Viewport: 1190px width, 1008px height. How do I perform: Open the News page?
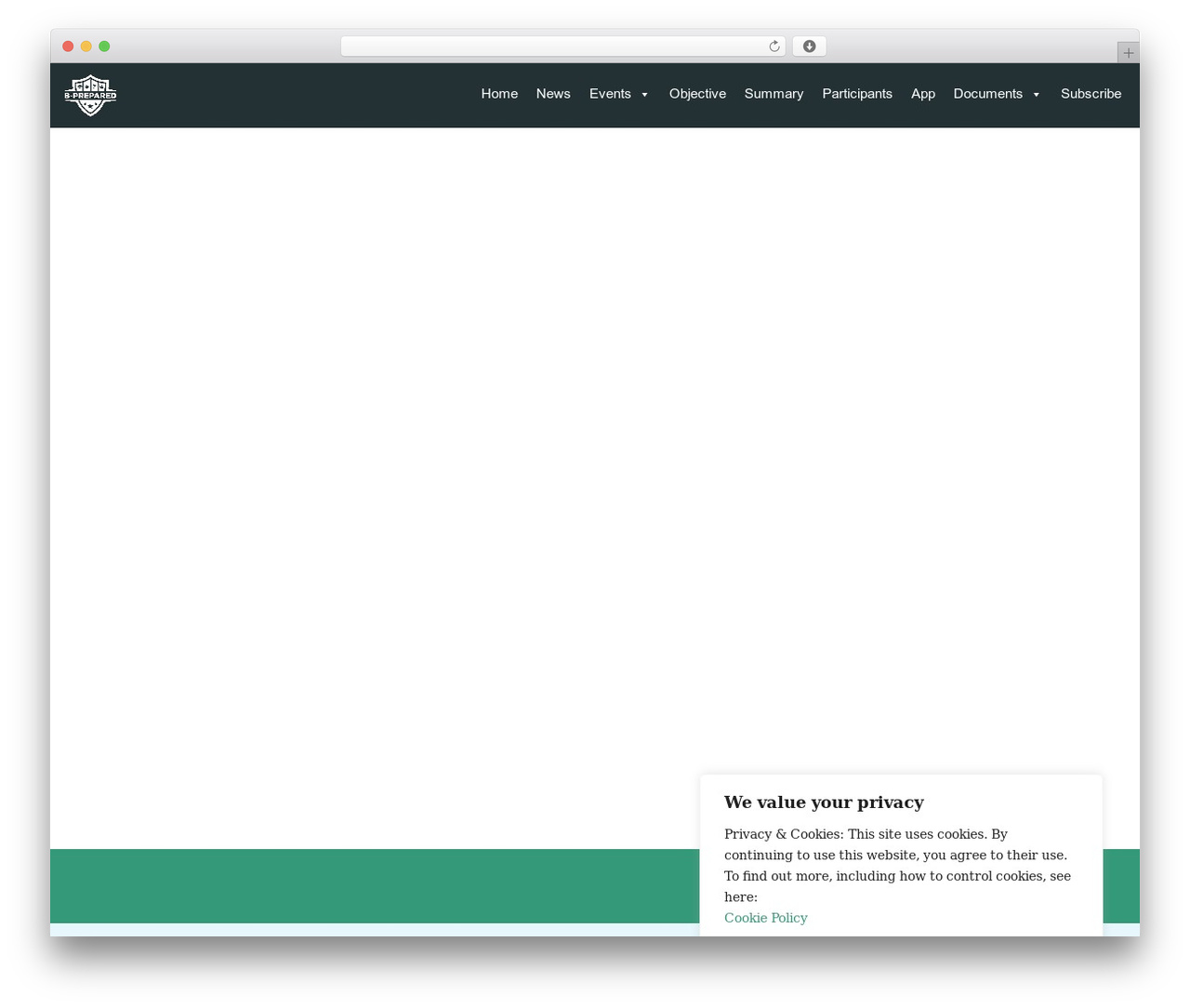click(x=553, y=94)
